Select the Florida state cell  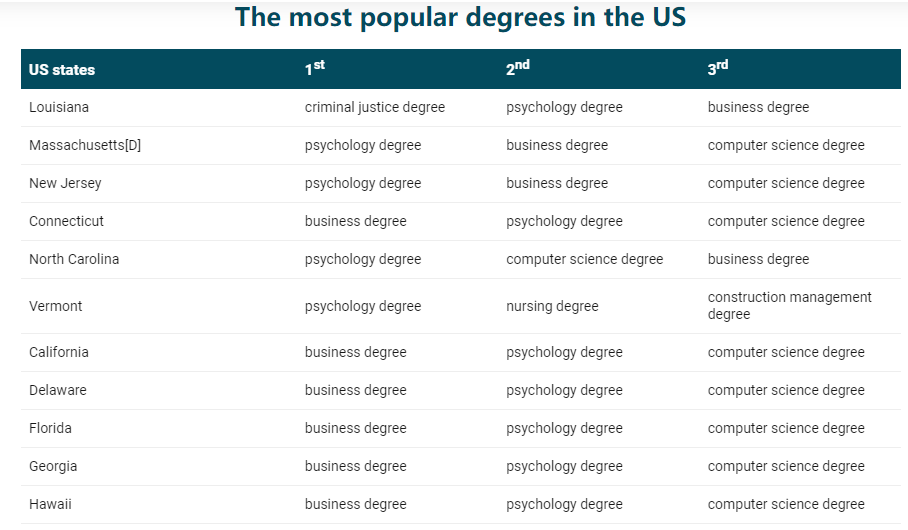pos(50,428)
